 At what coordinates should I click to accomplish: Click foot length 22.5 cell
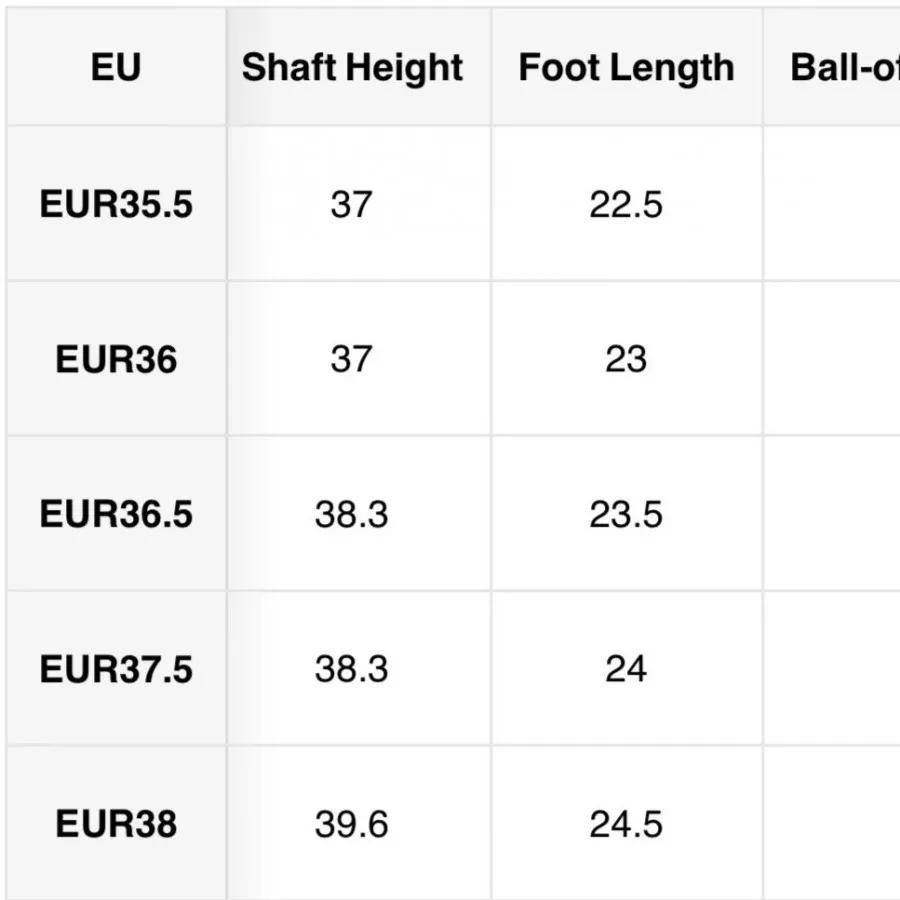pyautogui.click(x=626, y=205)
